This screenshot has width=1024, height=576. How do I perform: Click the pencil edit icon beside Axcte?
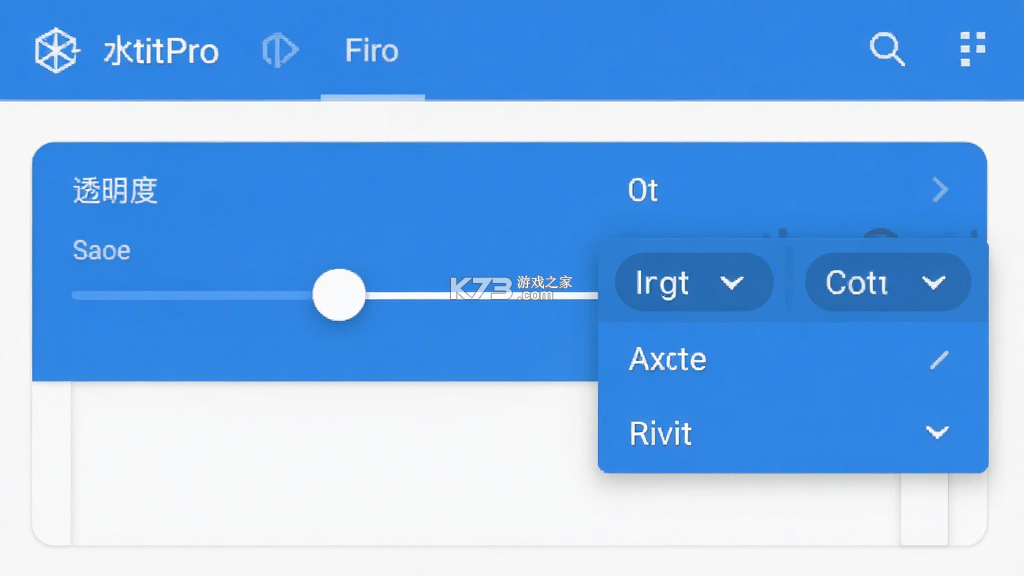point(939,359)
